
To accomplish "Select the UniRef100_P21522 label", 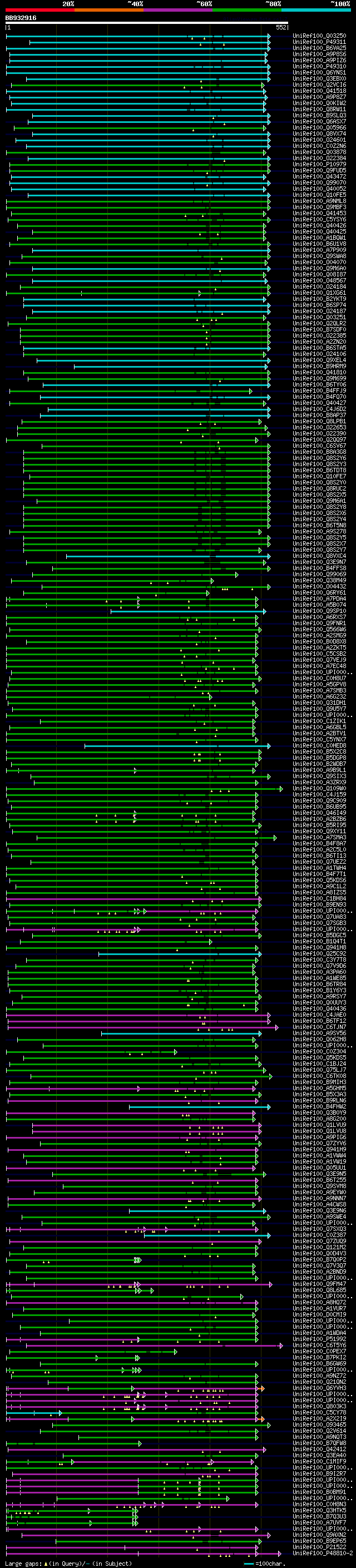I will click(x=319, y=1547).
